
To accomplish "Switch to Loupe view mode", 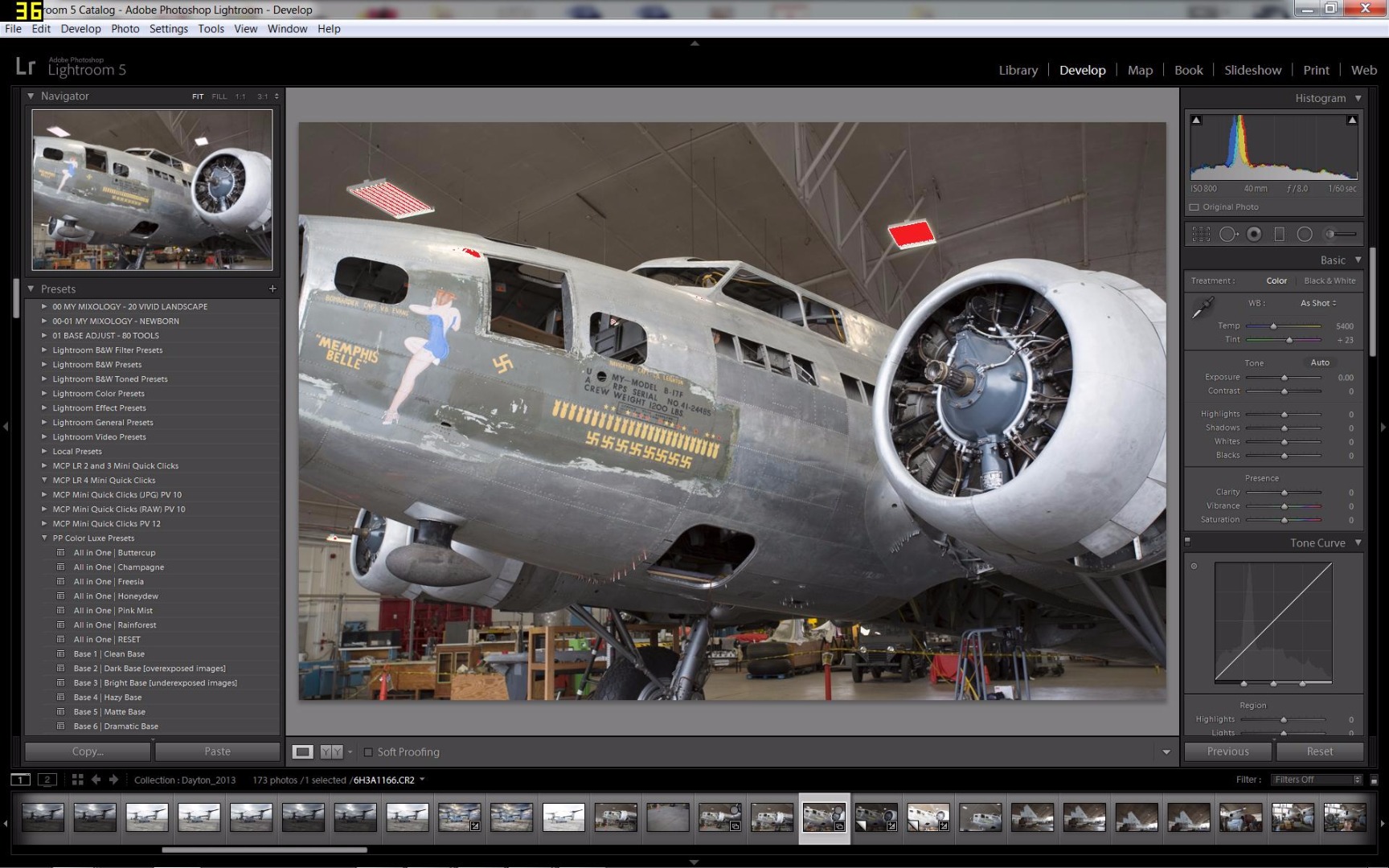I will (303, 752).
